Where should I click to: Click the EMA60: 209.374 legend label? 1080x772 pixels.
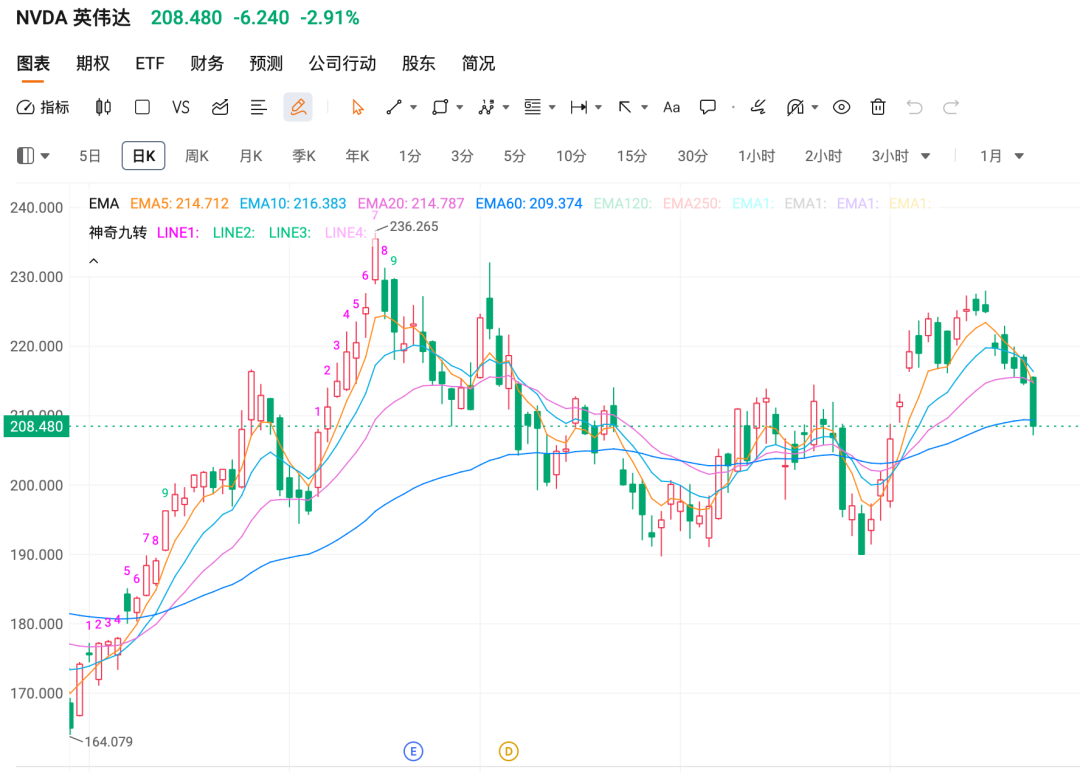coord(529,204)
